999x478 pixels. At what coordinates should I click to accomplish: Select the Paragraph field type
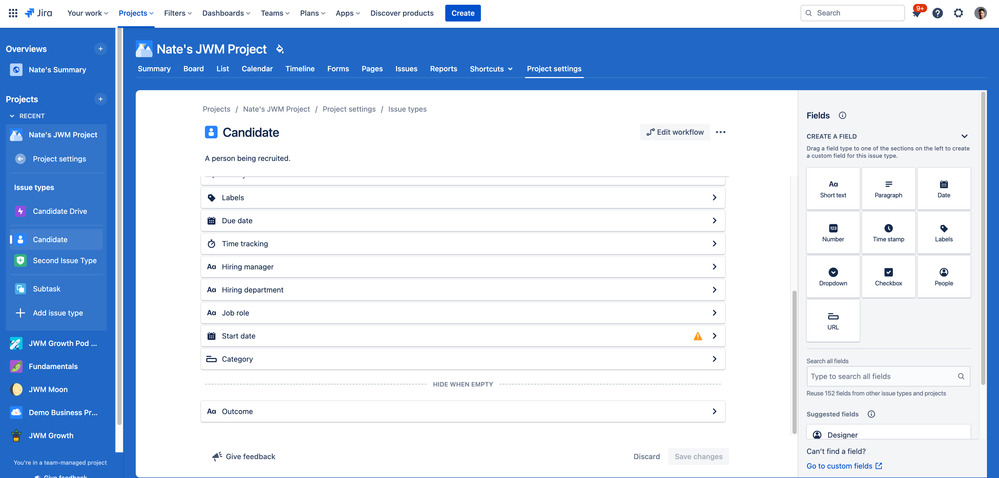[888, 189]
